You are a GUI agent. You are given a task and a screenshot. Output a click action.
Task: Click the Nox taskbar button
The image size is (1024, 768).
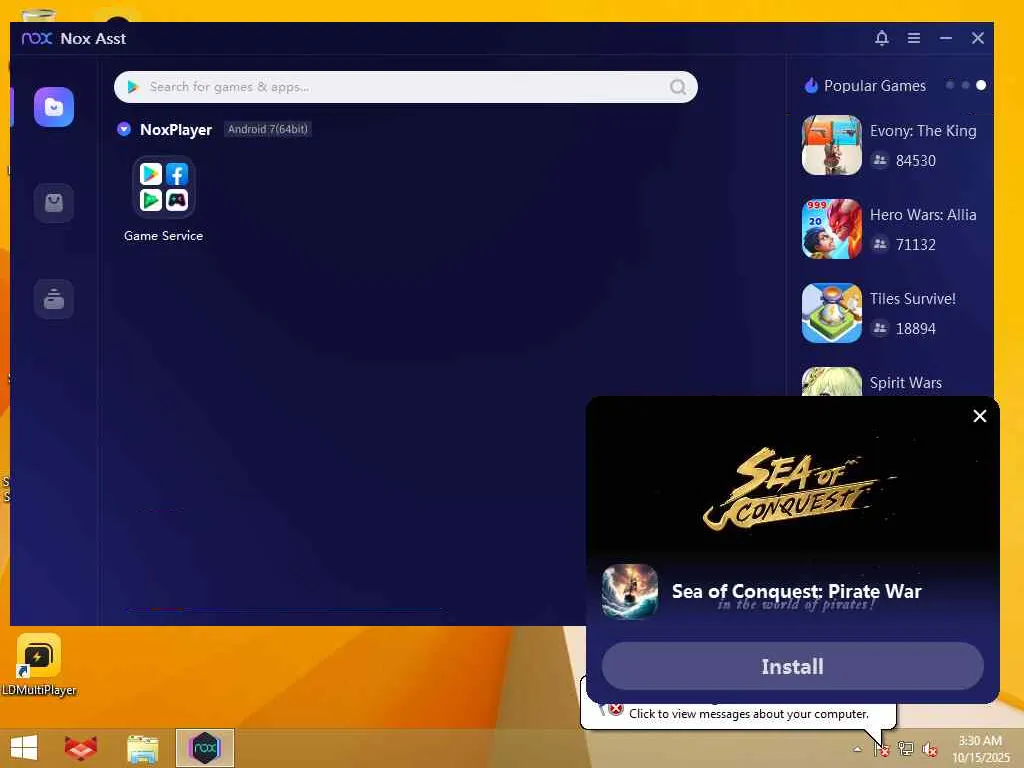pyautogui.click(x=204, y=748)
